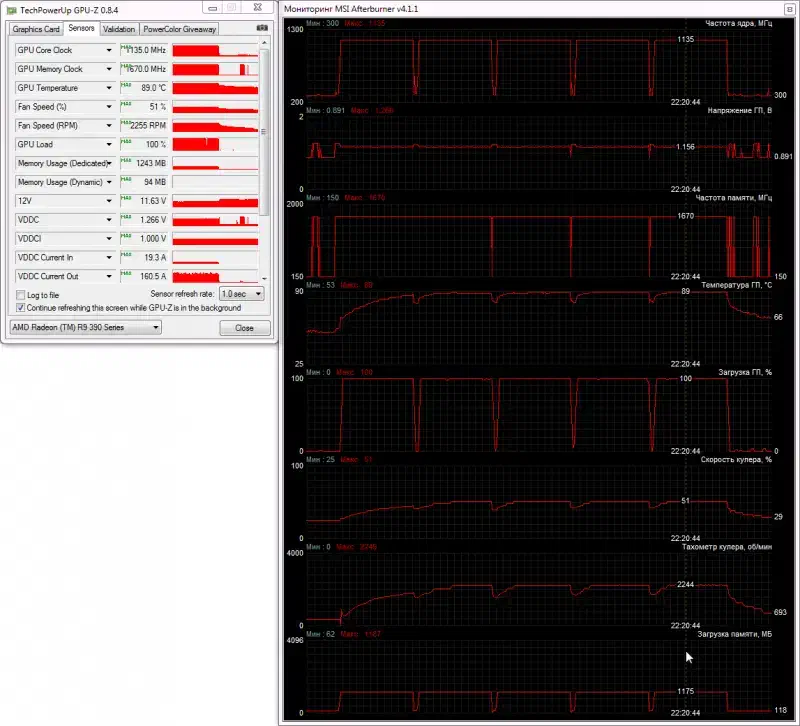This screenshot has width=800, height=726.
Task: Expand the GPU Temperature sensor dropdown
Action: coord(108,88)
